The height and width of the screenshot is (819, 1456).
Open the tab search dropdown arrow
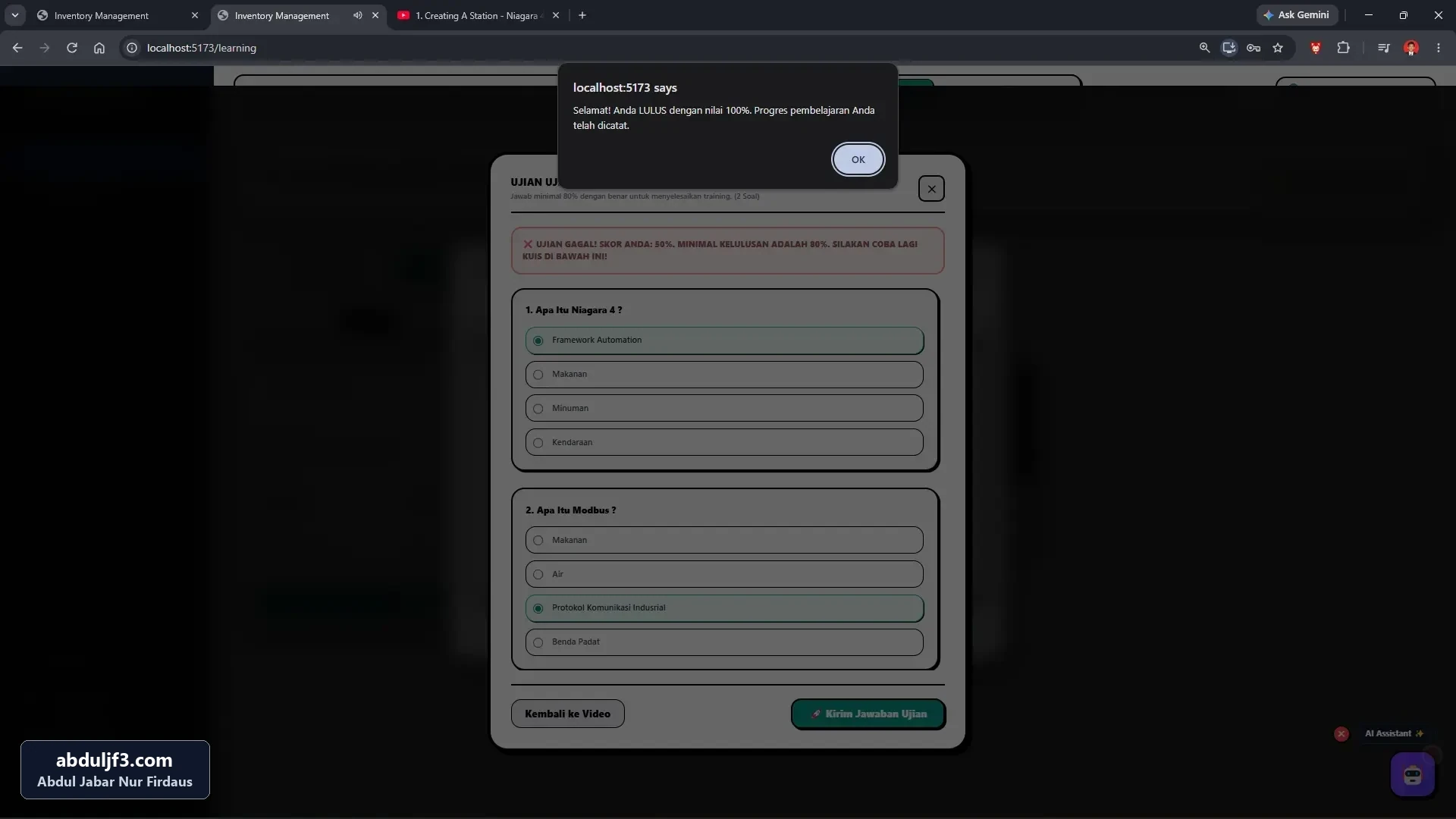[14, 15]
